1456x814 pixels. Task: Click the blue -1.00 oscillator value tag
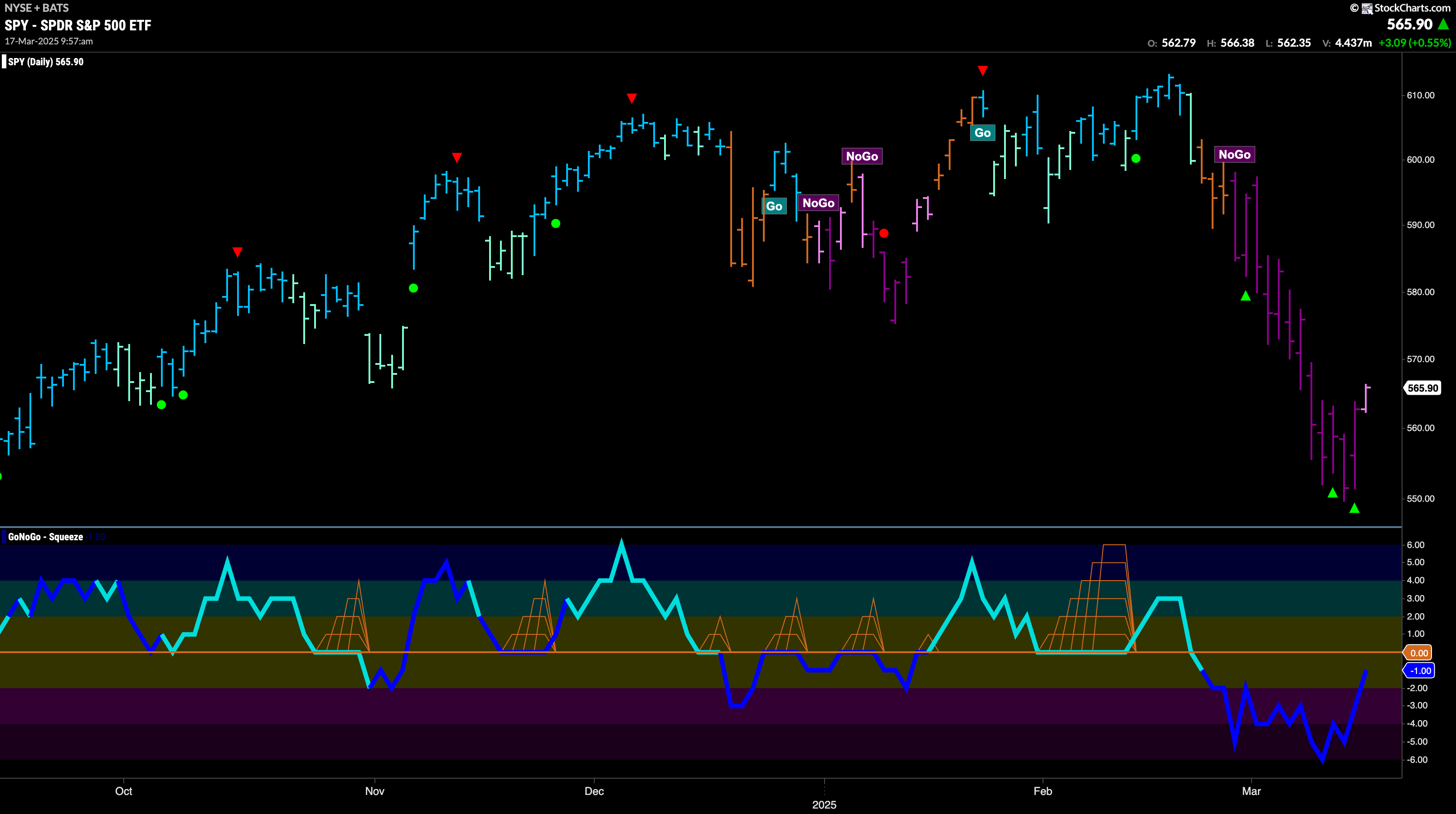[x=1420, y=671]
